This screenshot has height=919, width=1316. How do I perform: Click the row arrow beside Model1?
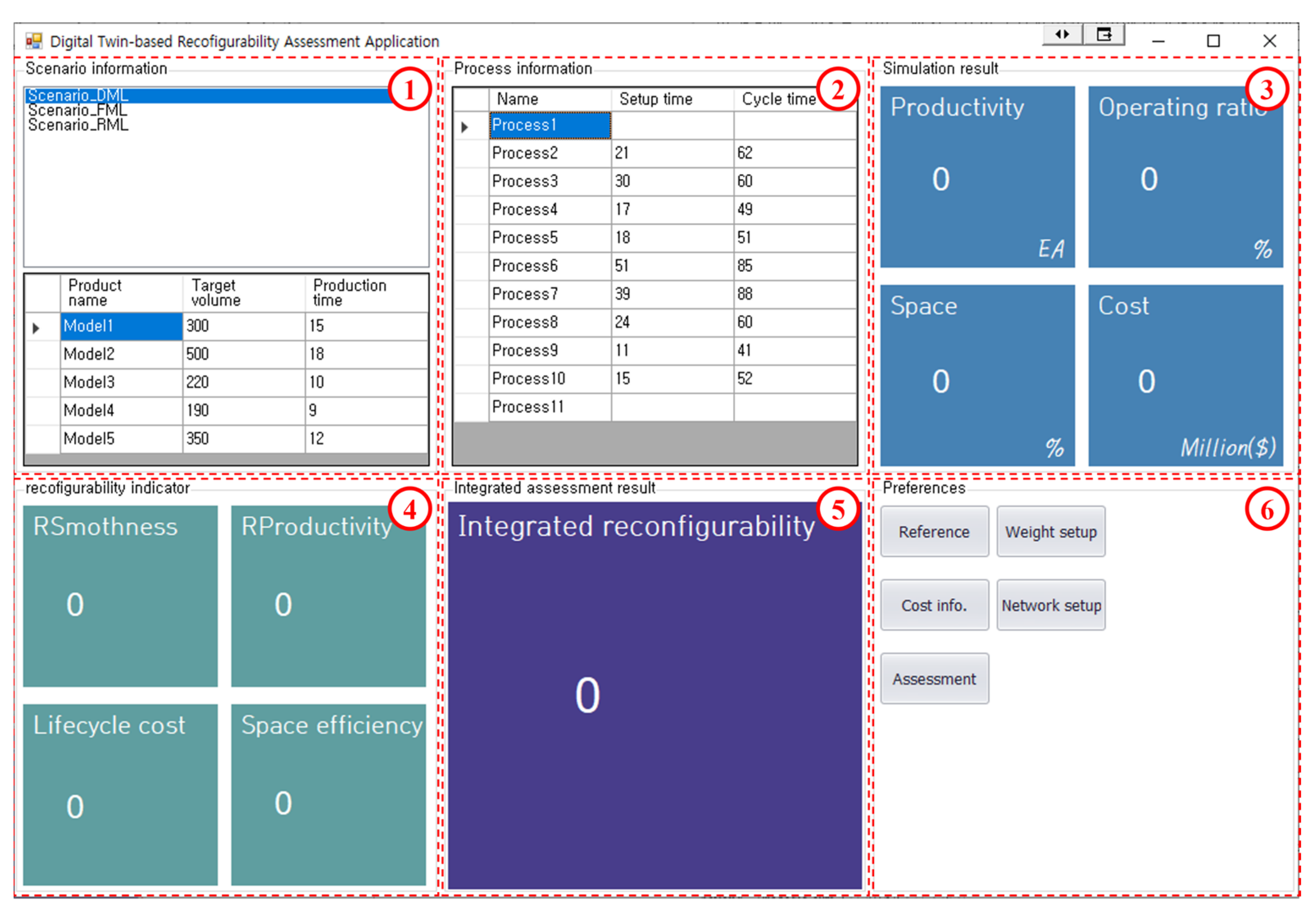pyautogui.click(x=36, y=328)
